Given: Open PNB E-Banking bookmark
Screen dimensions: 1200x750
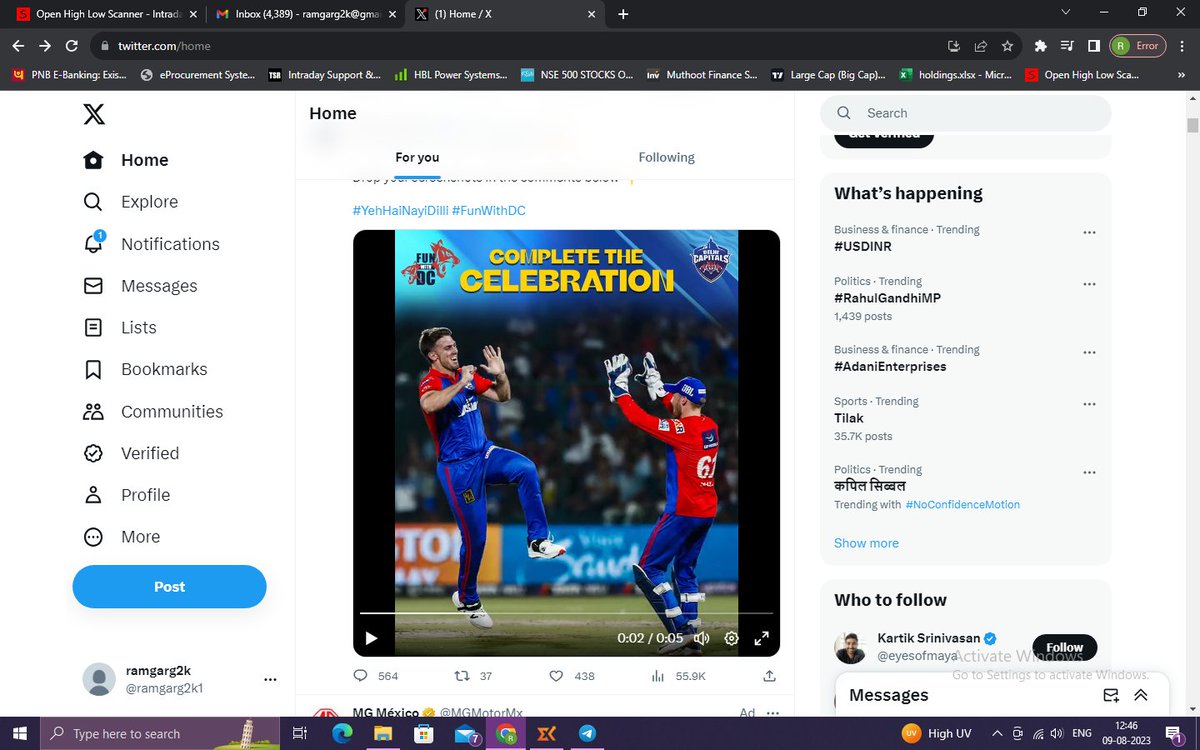Looking at the screenshot, I should click(x=71, y=75).
